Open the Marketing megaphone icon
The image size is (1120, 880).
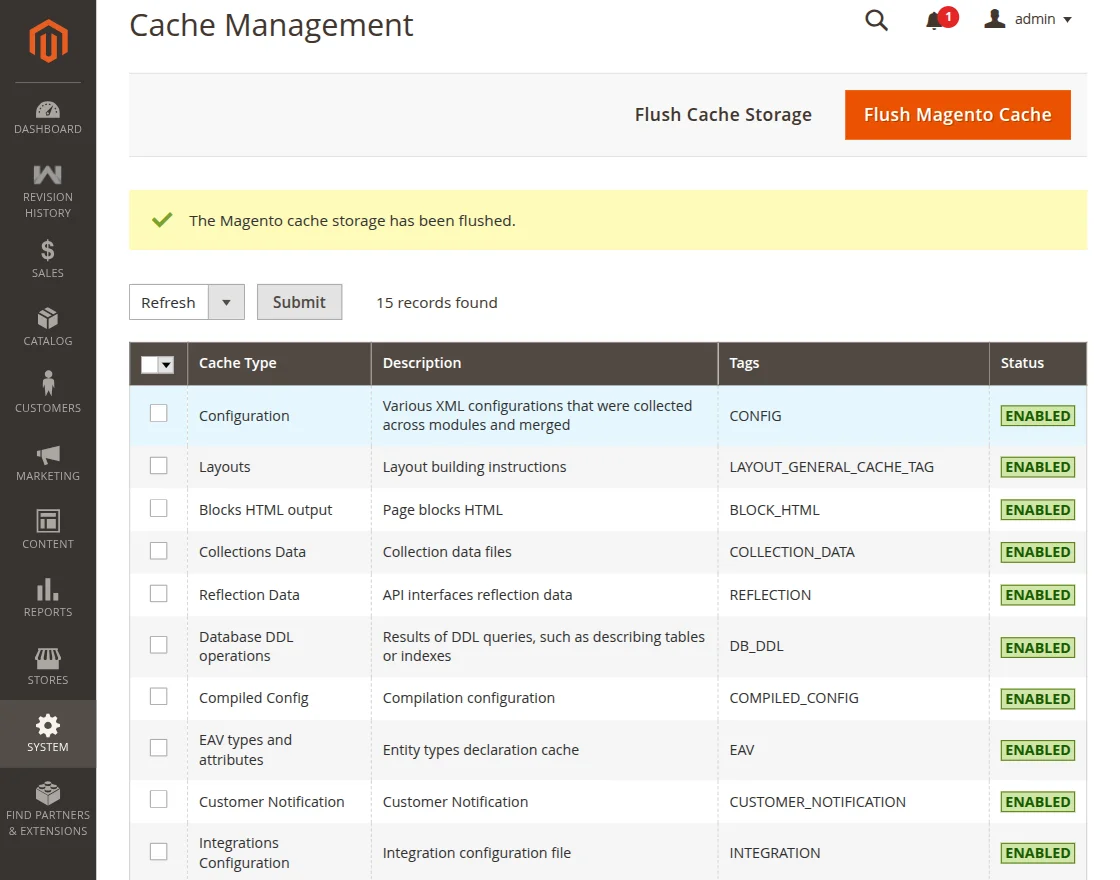(48, 454)
